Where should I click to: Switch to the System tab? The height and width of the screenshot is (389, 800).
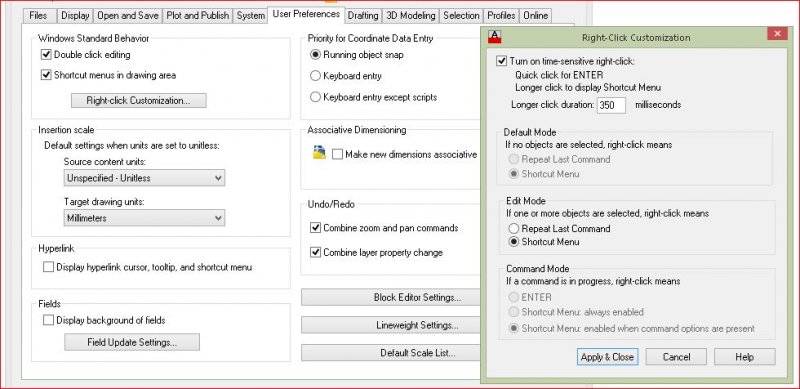point(251,15)
